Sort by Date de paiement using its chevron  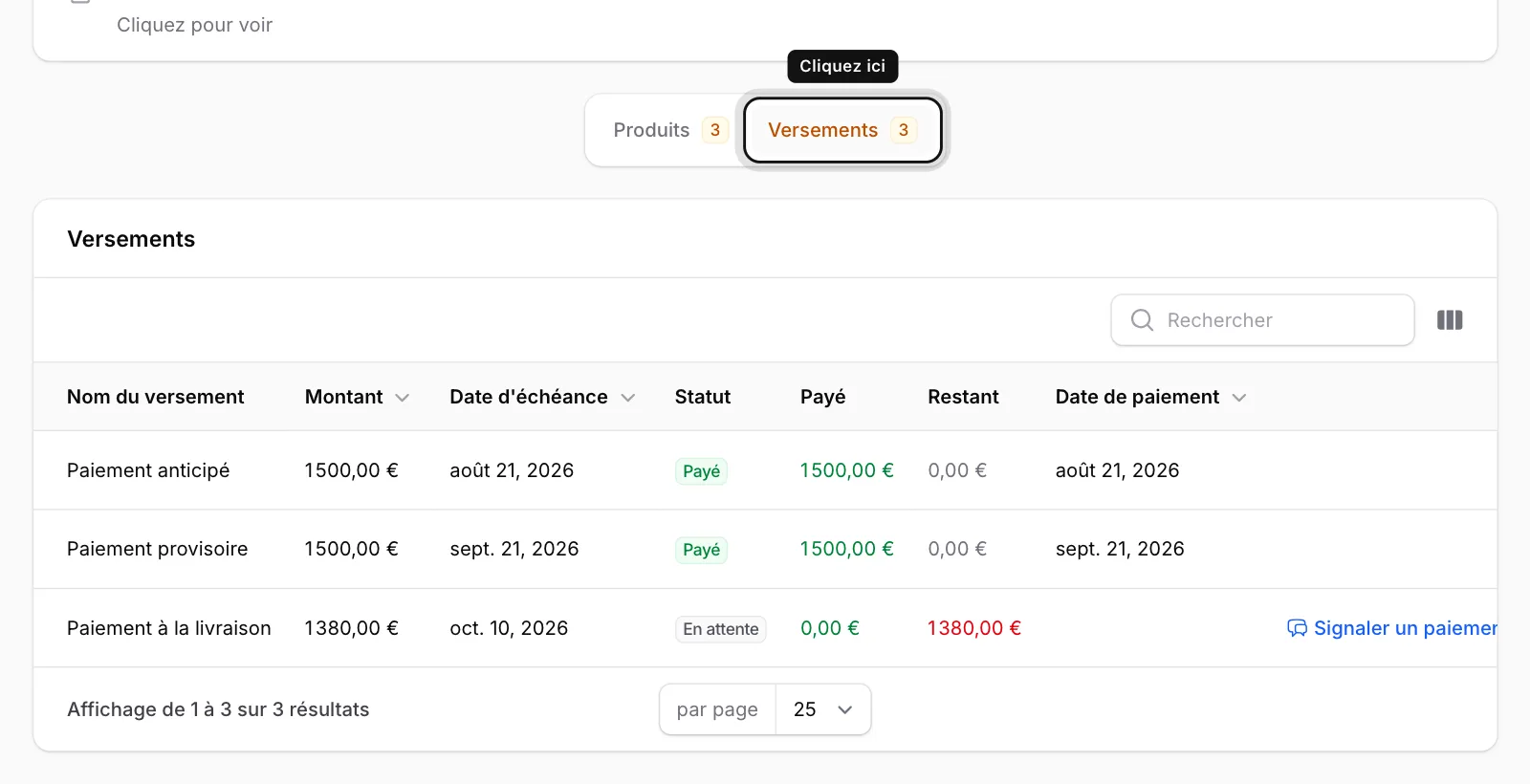1239,398
